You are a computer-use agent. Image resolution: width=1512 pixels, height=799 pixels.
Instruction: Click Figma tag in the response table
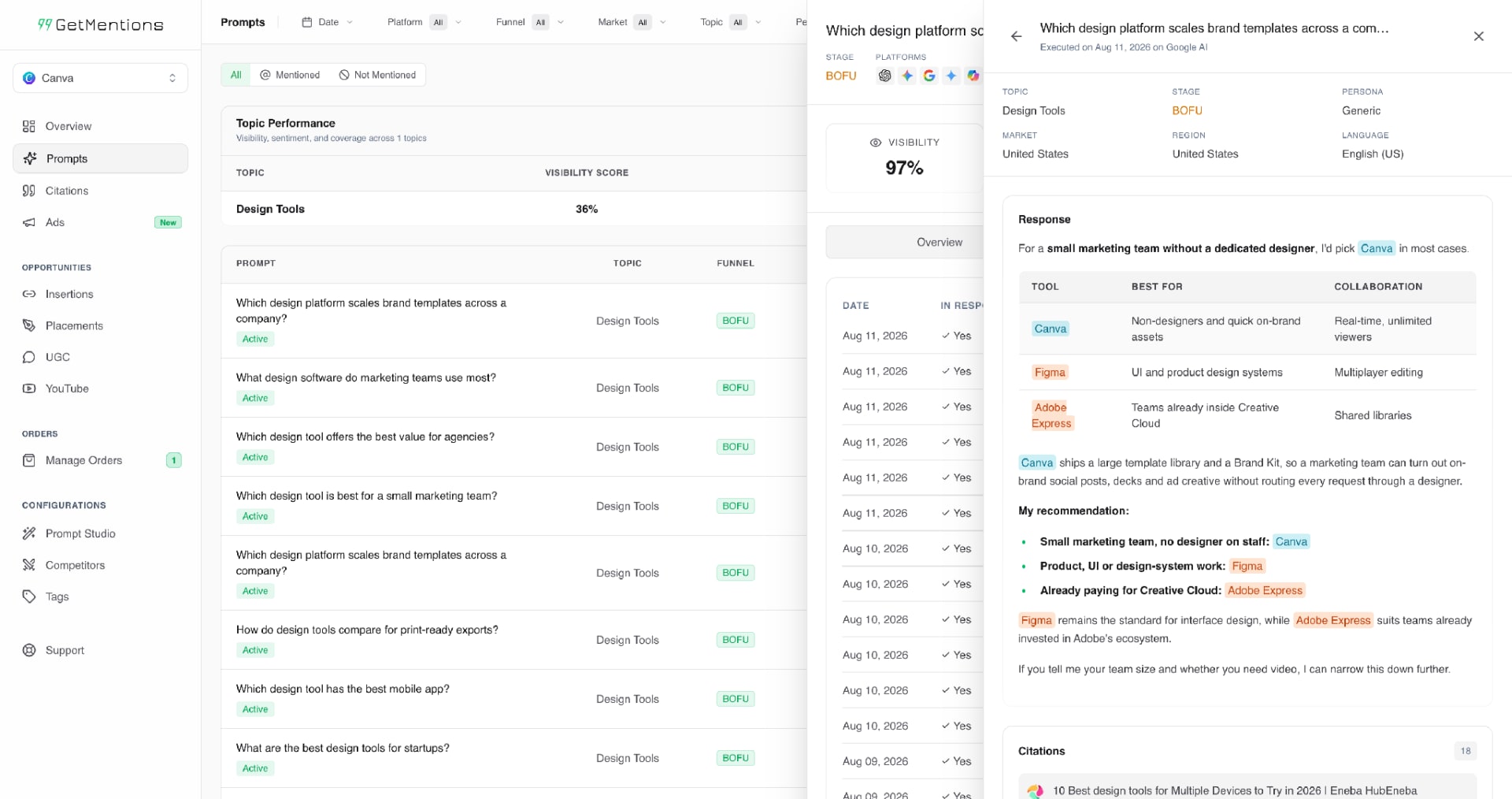point(1050,372)
